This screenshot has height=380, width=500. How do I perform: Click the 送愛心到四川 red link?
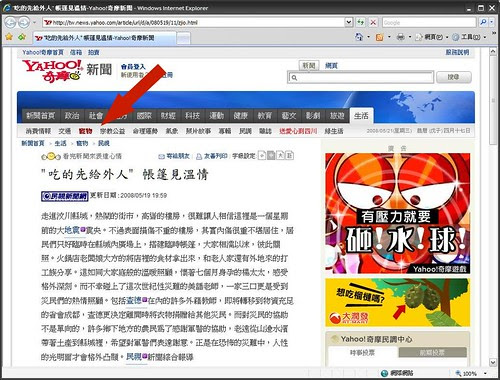click(298, 131)
